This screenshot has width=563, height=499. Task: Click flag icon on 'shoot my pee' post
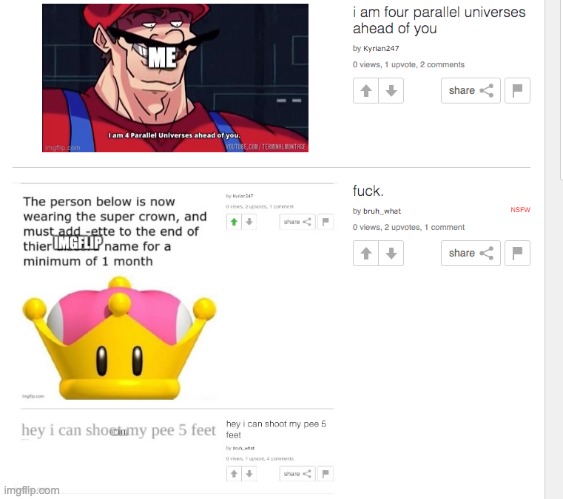pos(326,474)
